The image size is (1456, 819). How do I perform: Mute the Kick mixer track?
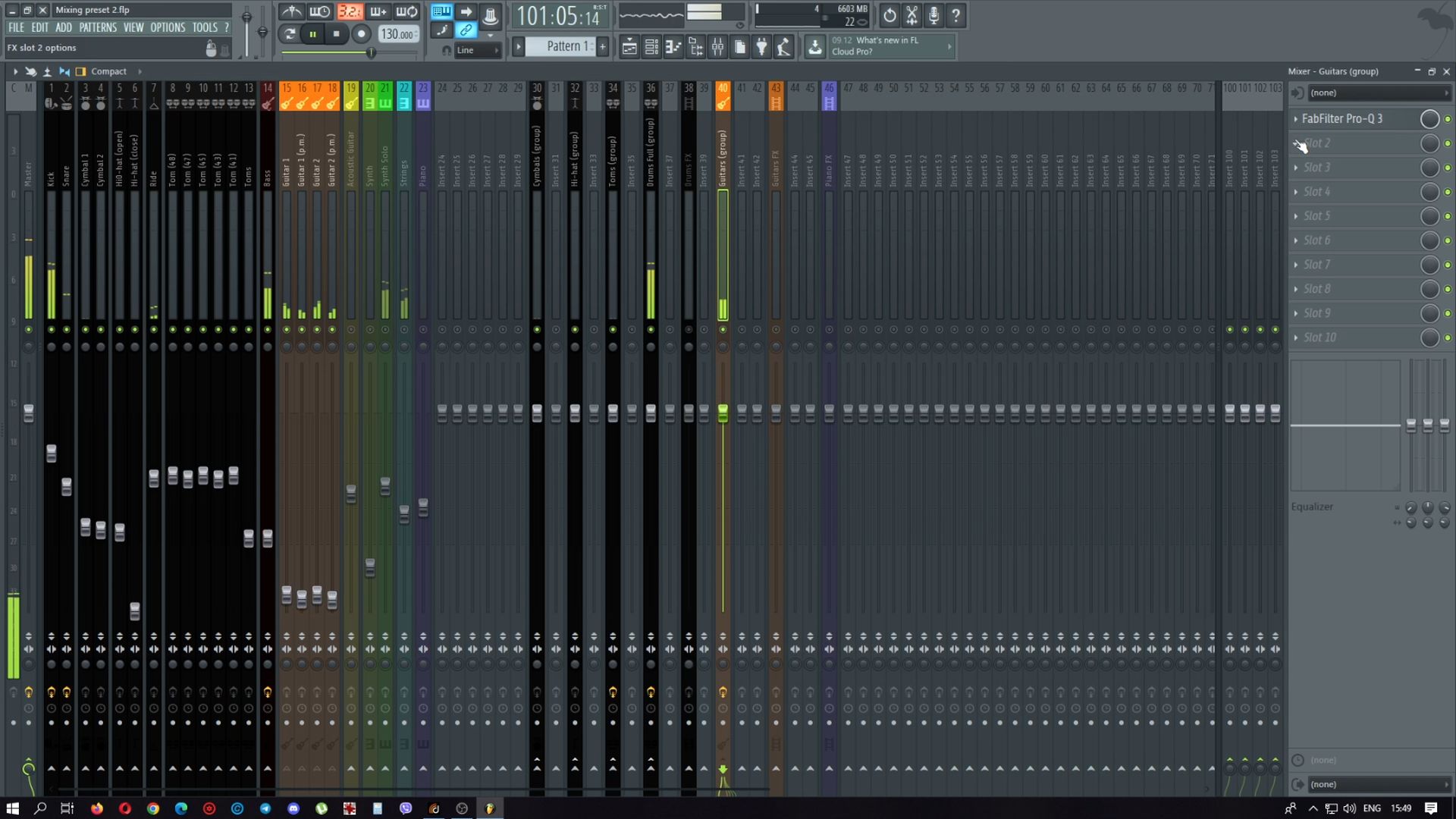coord(52,330)
